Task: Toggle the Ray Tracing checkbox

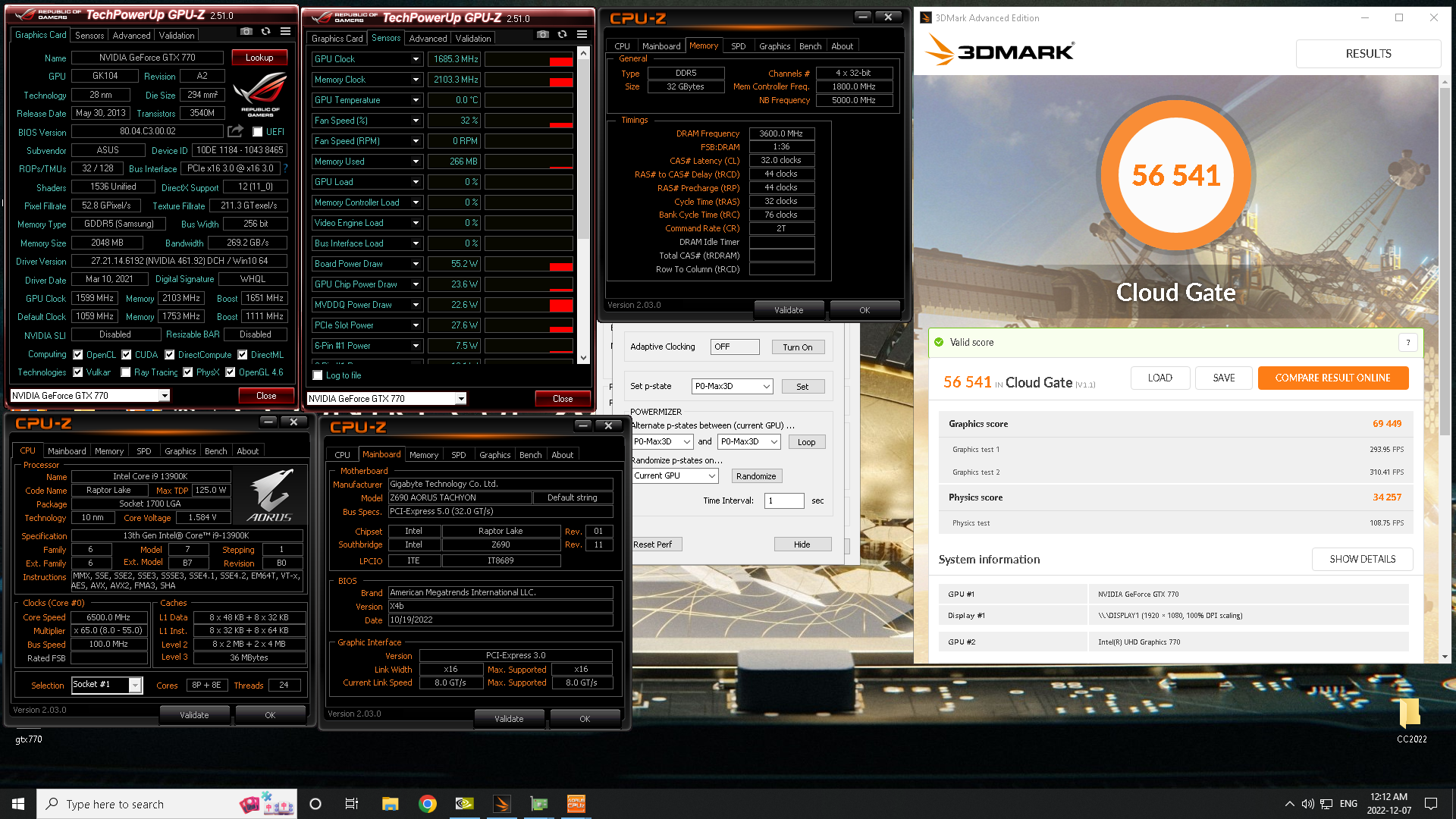Action: (125, 372)
